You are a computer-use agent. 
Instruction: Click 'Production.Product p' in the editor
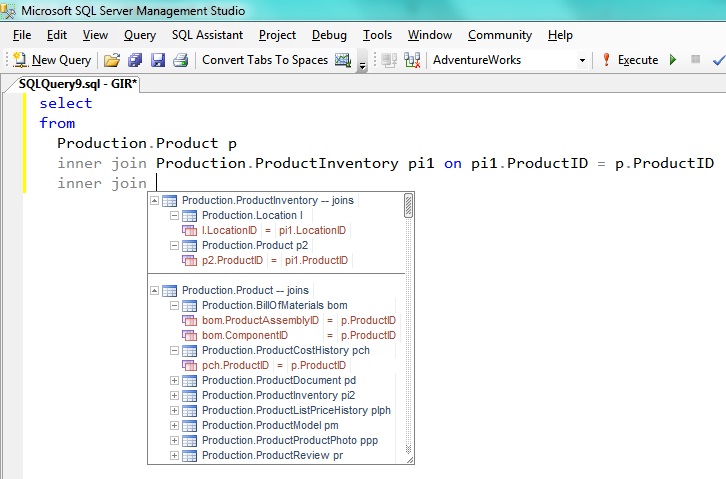147,143
